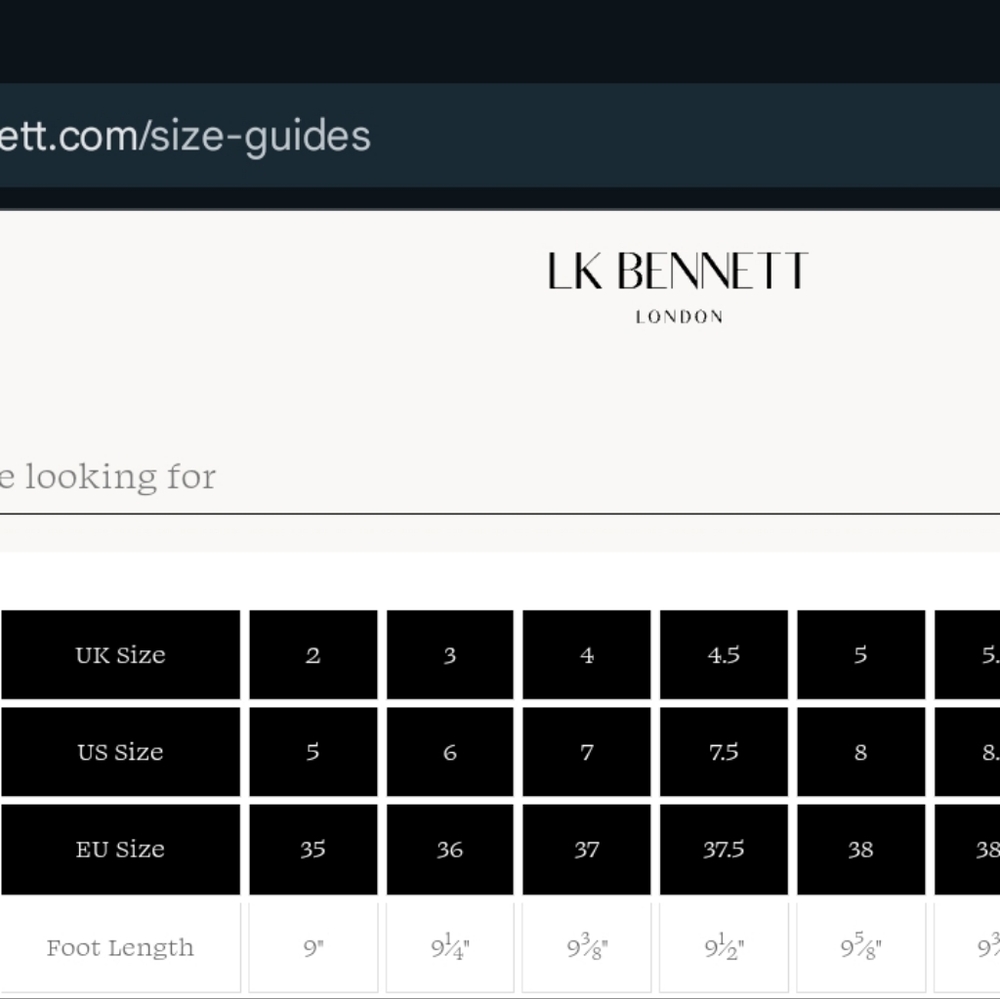The width and height of the screenshot is (1000, 999).
Task: Select EU size 37.5 cell
Action: point(724,849)
